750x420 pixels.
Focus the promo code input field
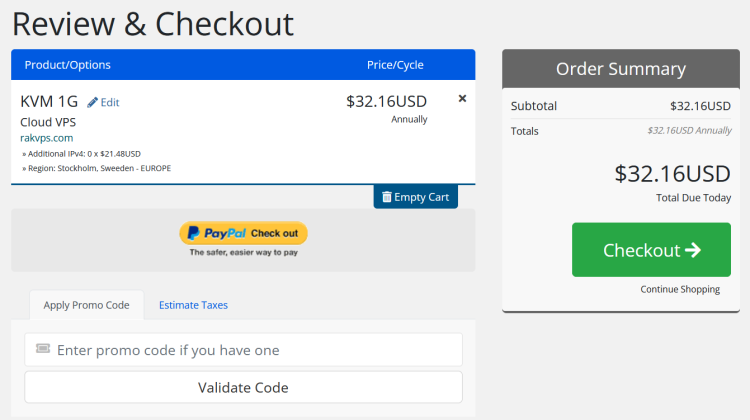[x=243, y=350]
